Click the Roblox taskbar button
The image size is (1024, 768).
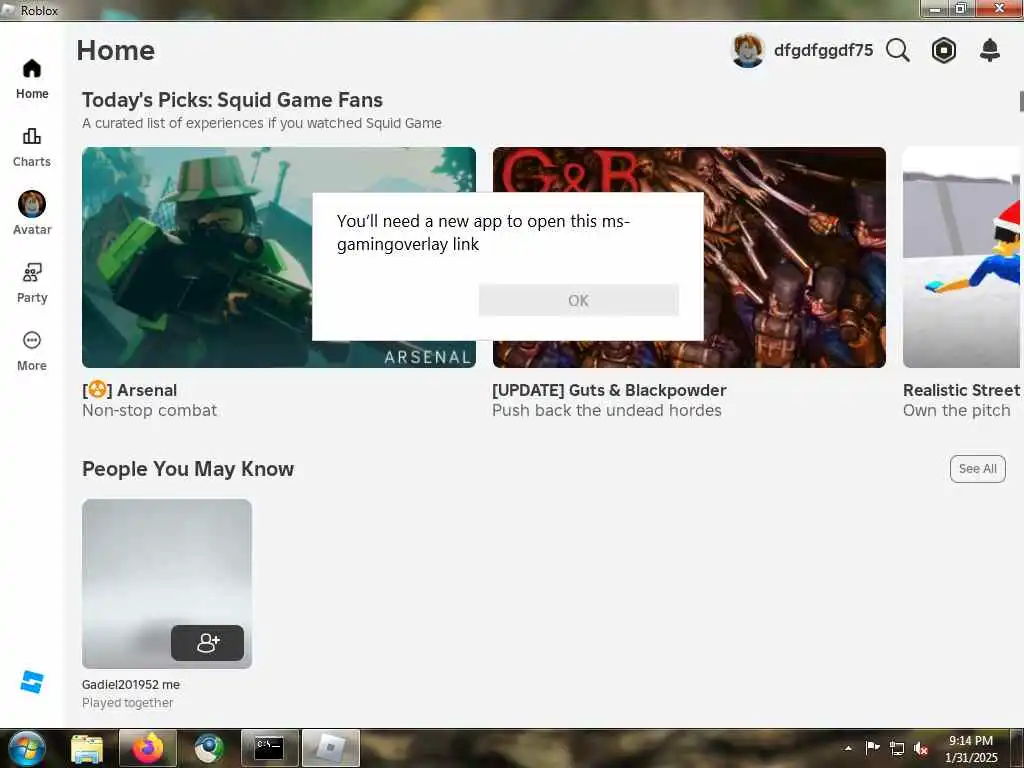[330, 748]
